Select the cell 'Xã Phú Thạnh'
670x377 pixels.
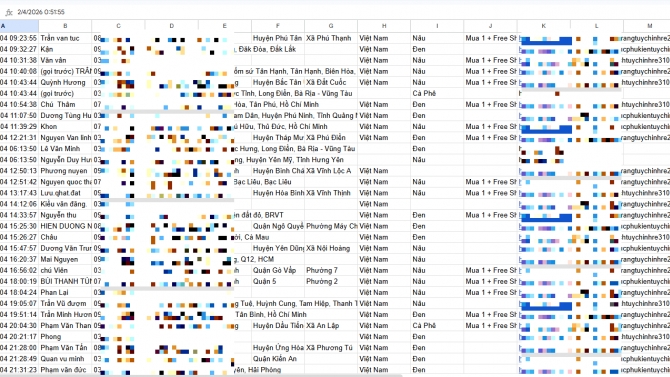[x=331, y=38]
